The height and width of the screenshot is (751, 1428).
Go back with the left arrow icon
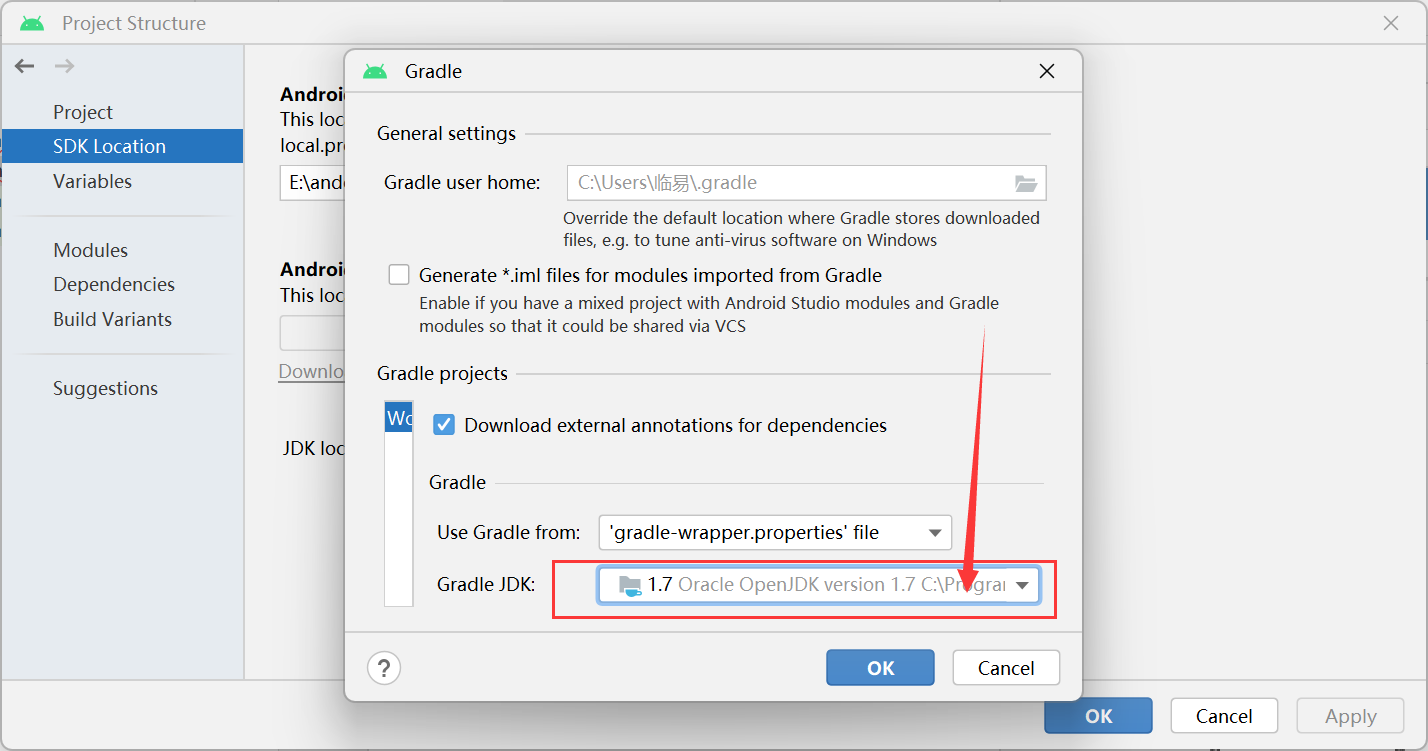tap(25, 66)
